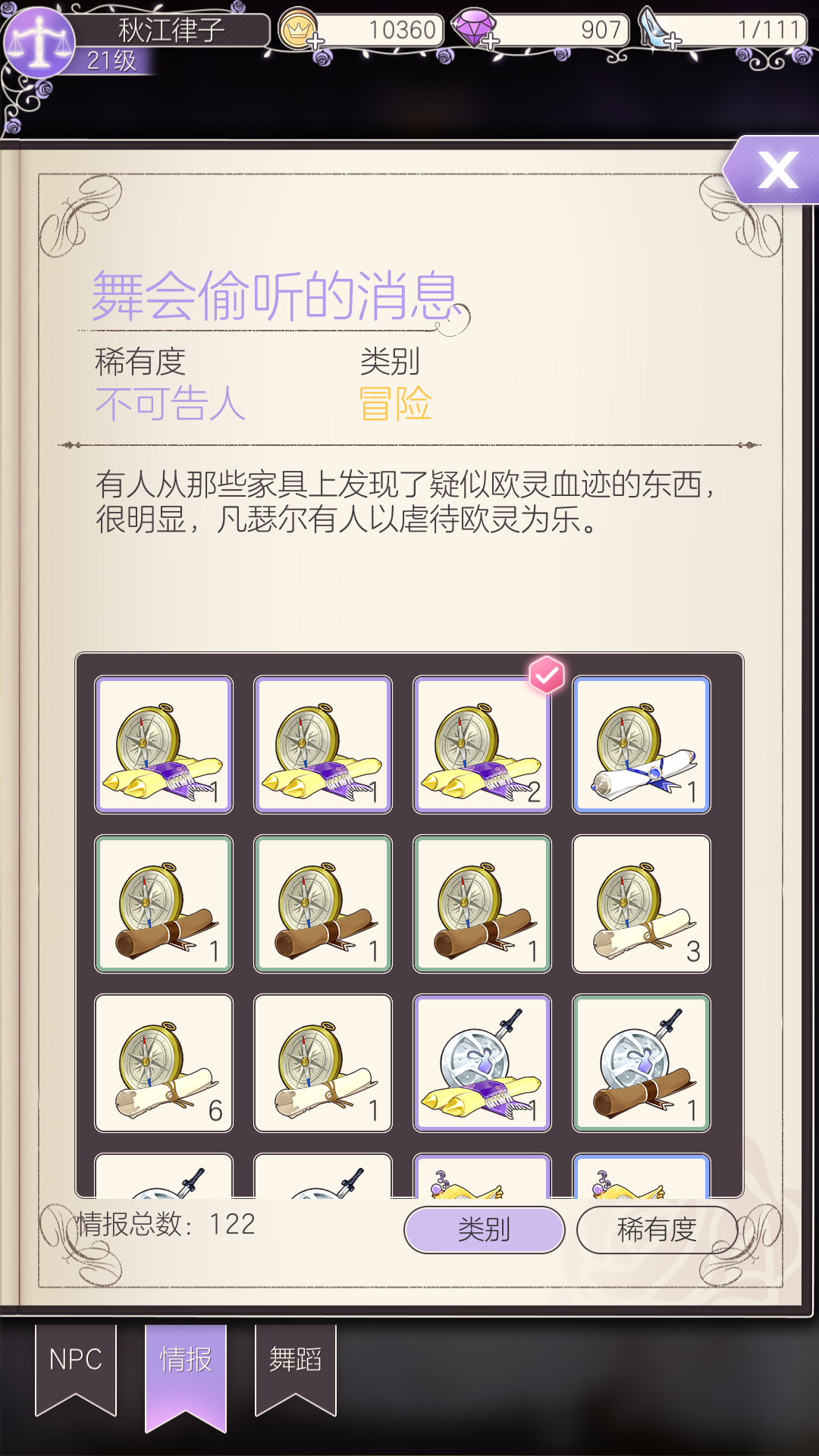This screenshot has height=1456, width=819.
Task: Toggle sort by 类别
Action: pos(485,1229)
